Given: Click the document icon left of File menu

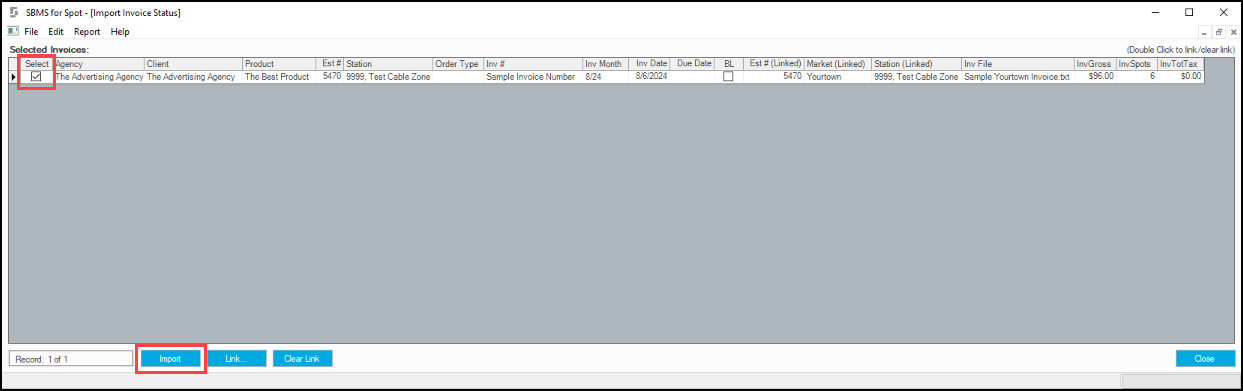Looking at the screenshot, I should pos(12,32).
